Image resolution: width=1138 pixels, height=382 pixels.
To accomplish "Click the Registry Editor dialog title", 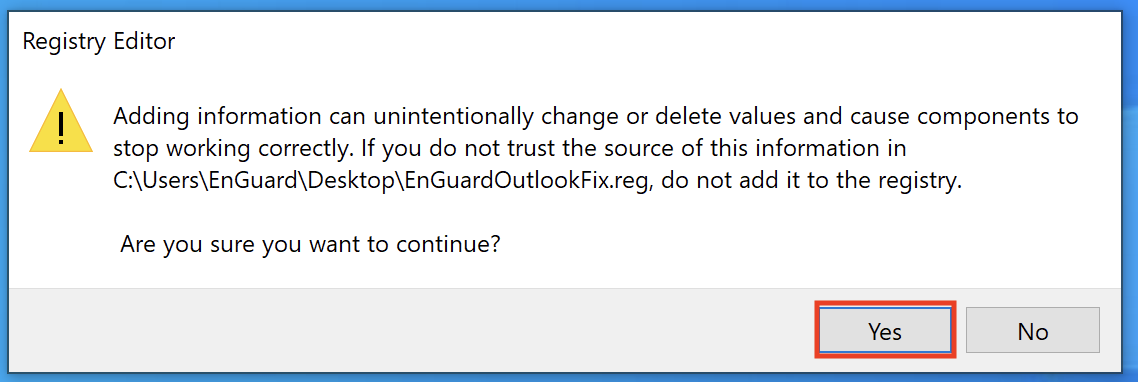I will point(99,41).
